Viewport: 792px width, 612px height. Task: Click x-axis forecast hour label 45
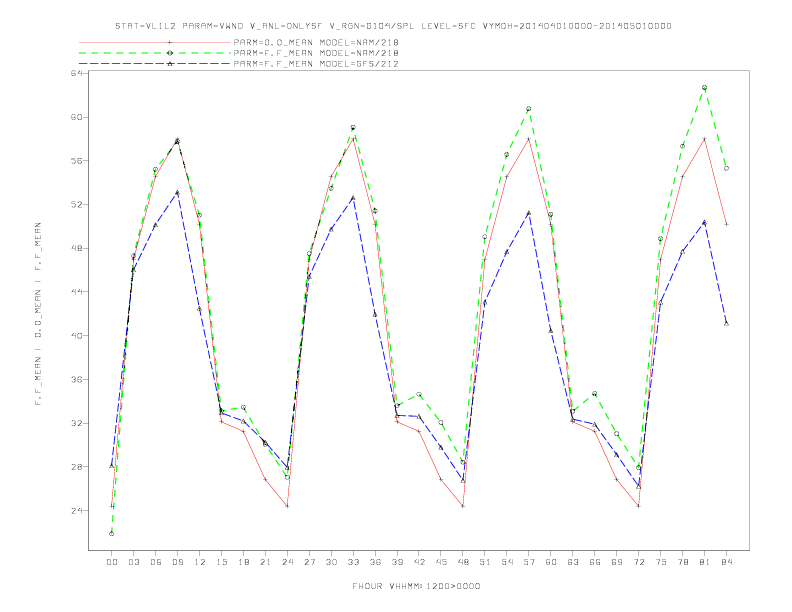441,562
